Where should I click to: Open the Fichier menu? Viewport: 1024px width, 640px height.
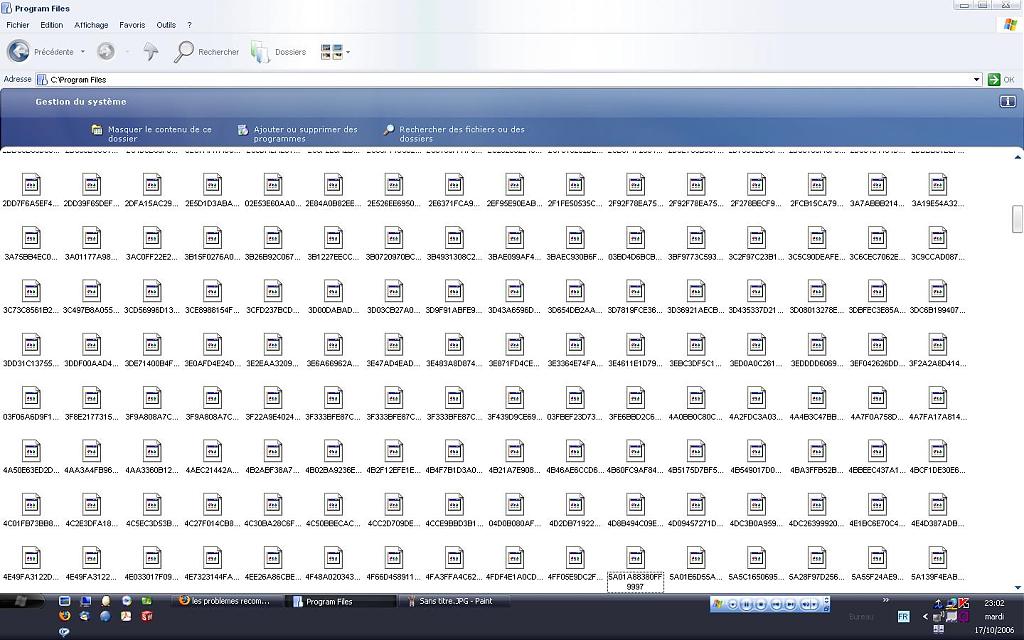[18, 25]
